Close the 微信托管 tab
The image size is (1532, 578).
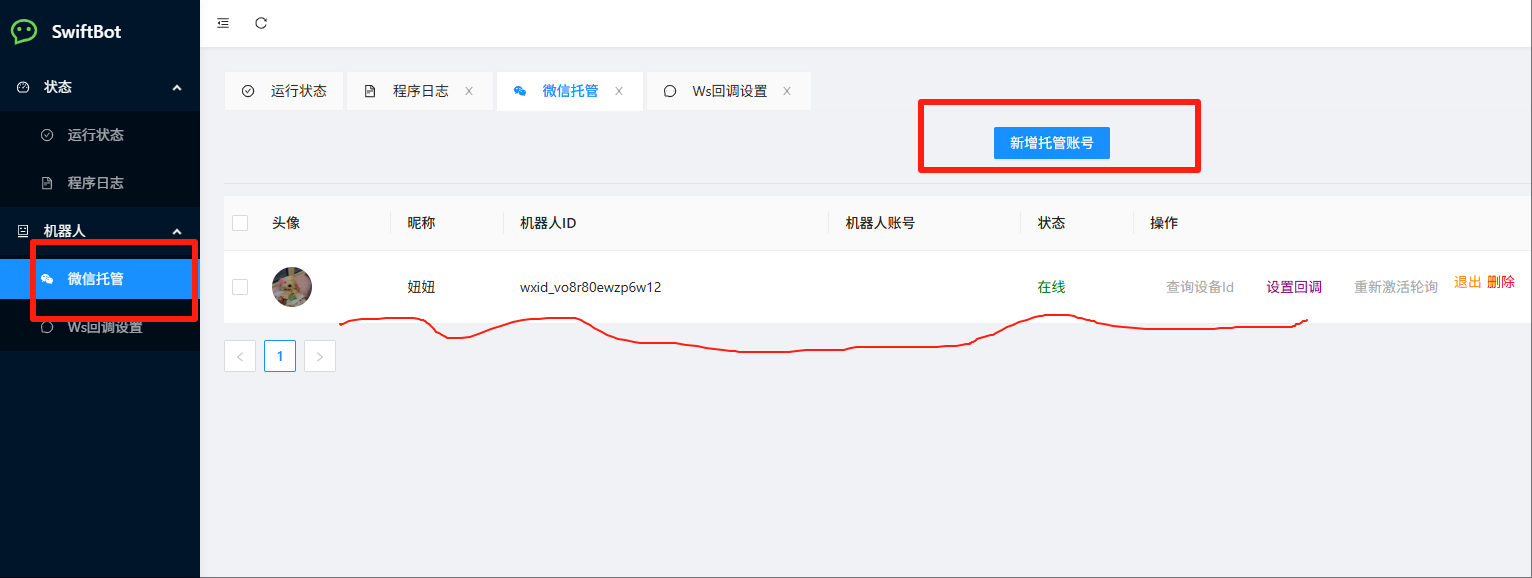click(619, 91)
